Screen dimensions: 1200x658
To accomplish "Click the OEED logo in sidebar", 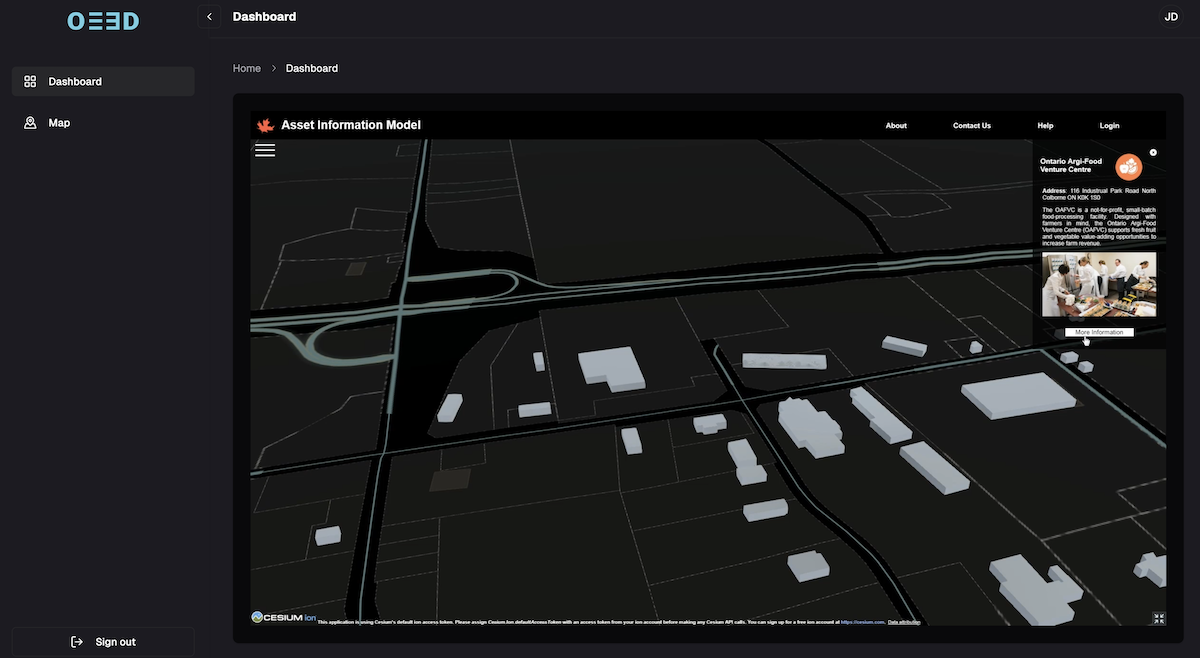I will (x=103, y=21).
